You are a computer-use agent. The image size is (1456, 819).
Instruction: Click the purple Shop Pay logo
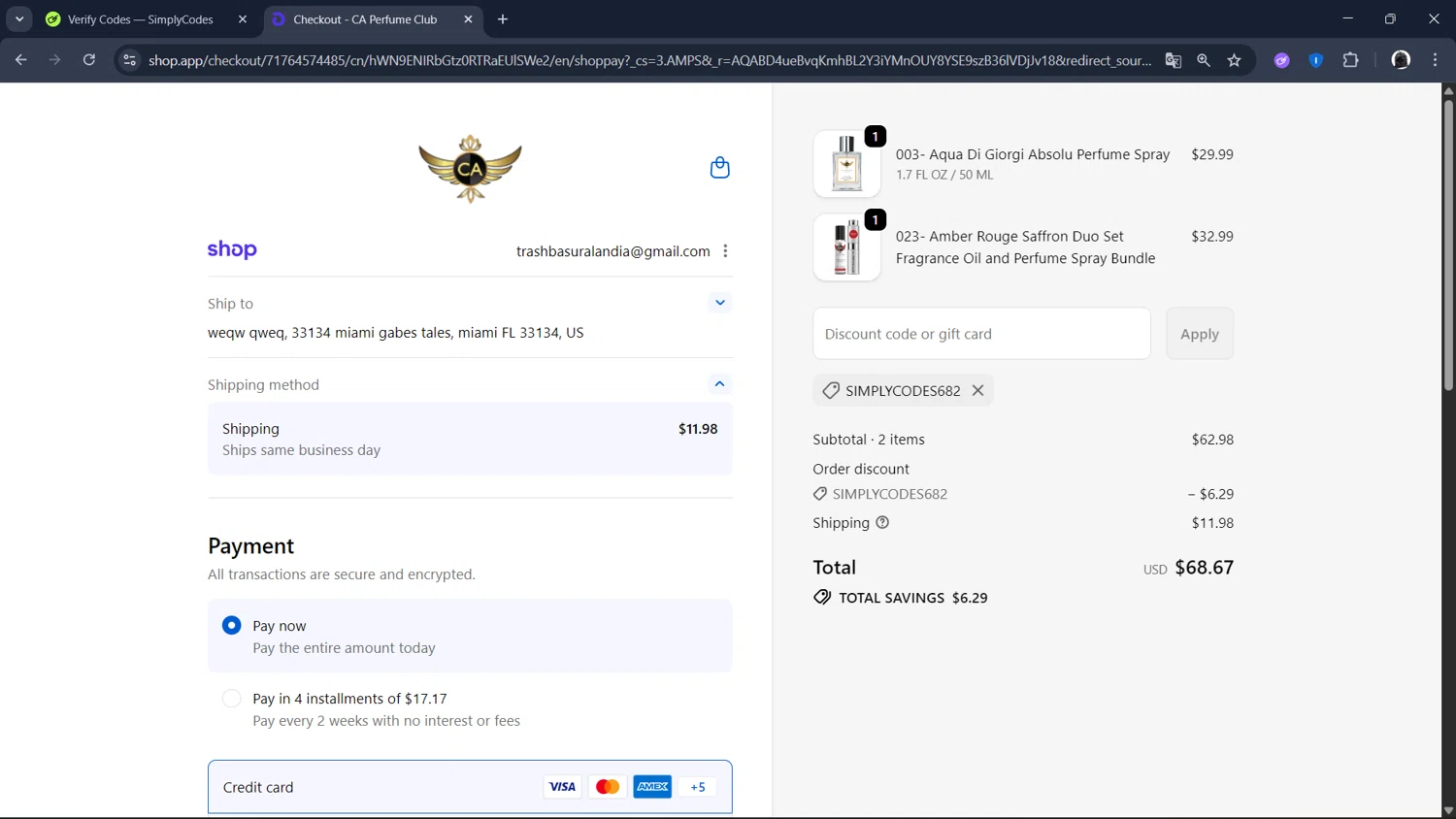[232, 250]
